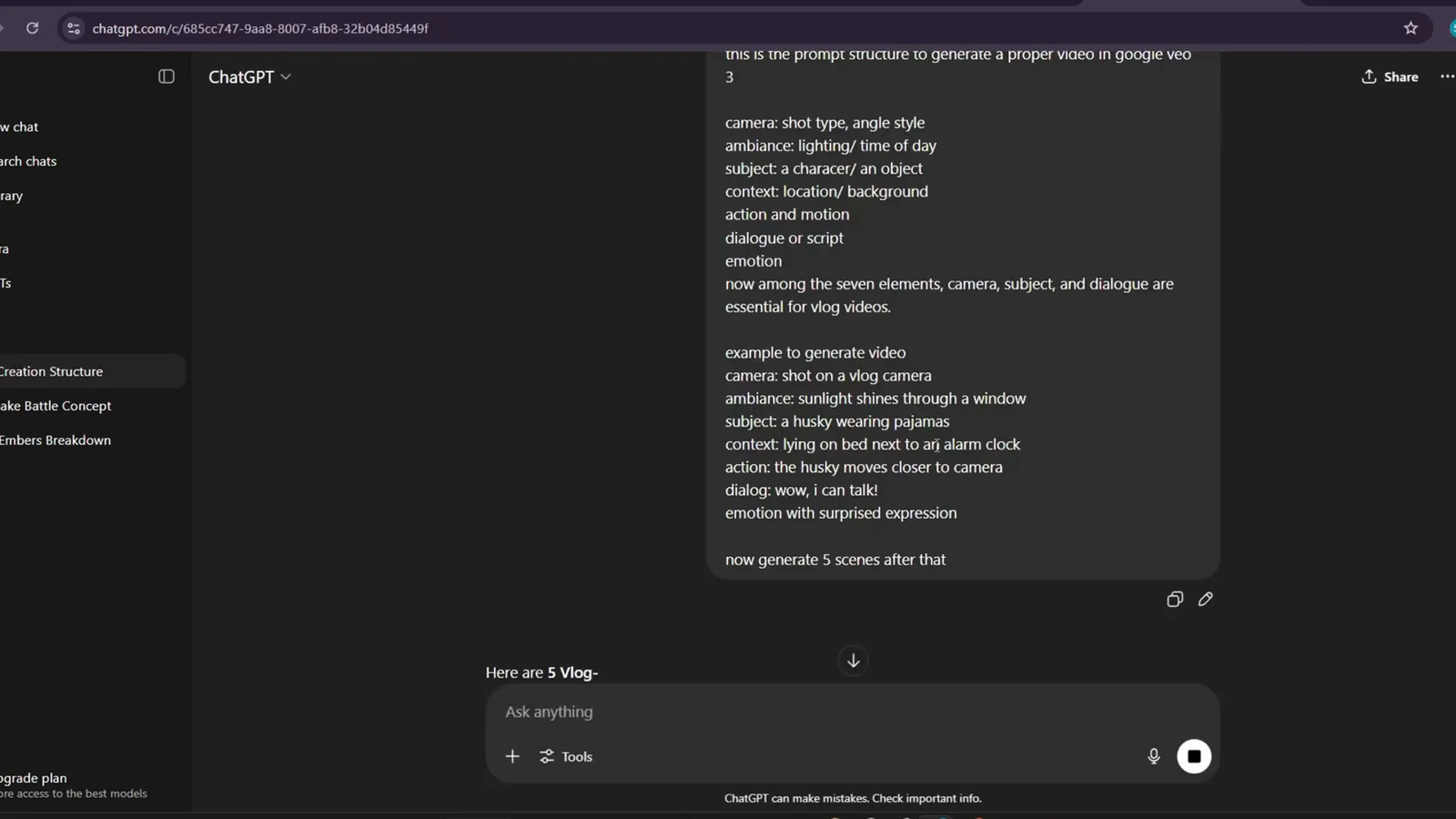Viewport: 1456px width, 819px height.
Task: Click the 'emotion with surprised expression' line
Action: tap(841, 513)
